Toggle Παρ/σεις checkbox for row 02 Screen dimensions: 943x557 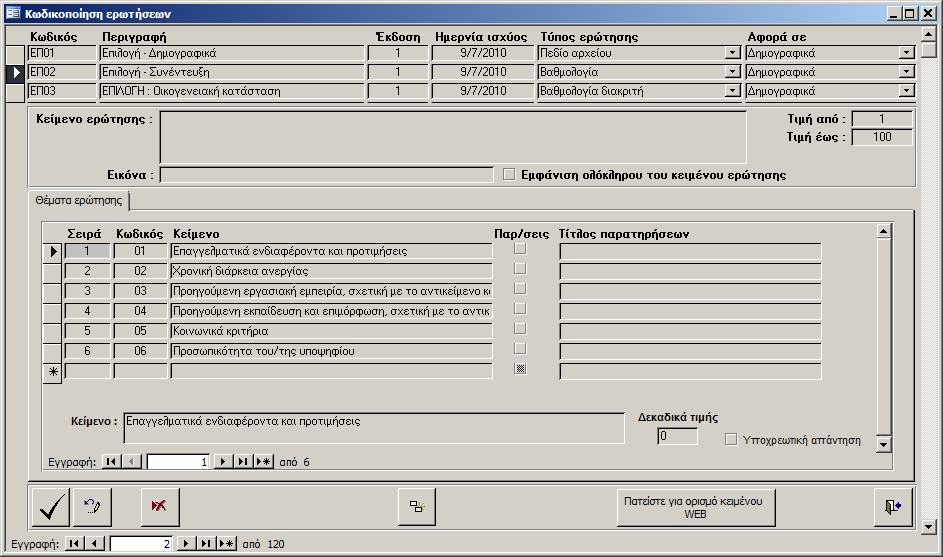click(x=520, y=268)
